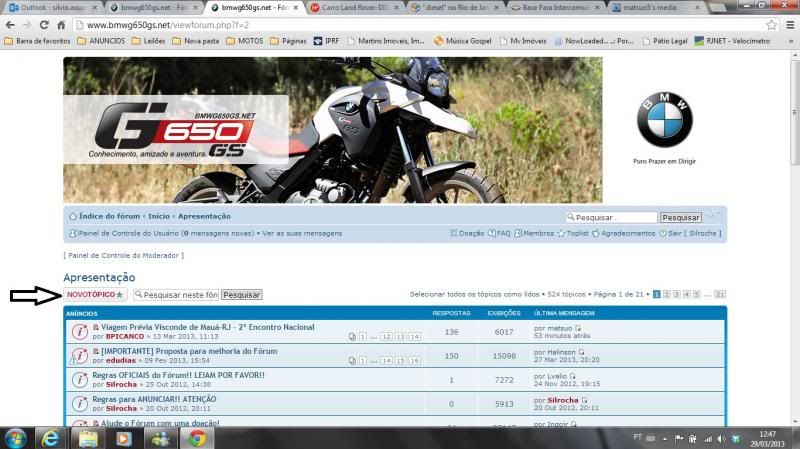This screenshot has height=449, width=800.
Task: Open BPICANCO author profile
Action: tap(125, 337)
